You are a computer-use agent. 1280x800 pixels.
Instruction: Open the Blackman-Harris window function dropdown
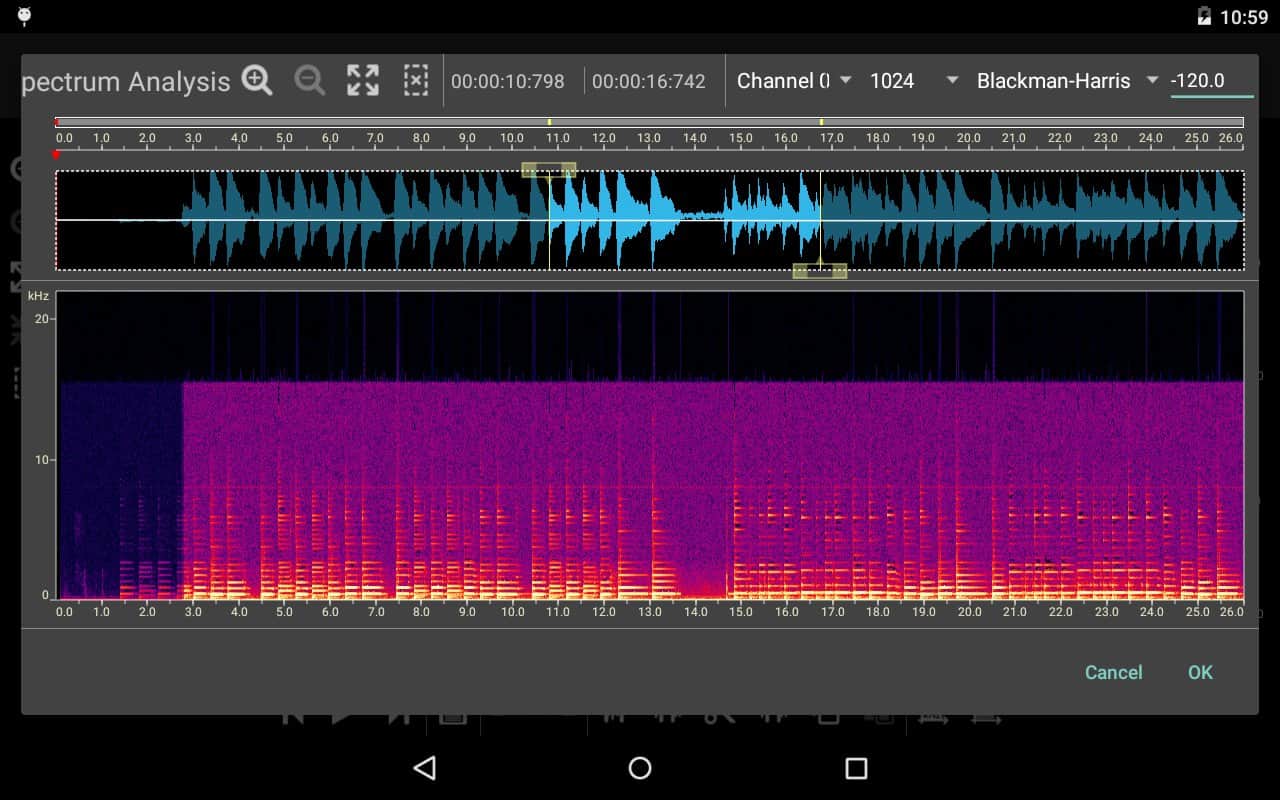coord(1067,81)
